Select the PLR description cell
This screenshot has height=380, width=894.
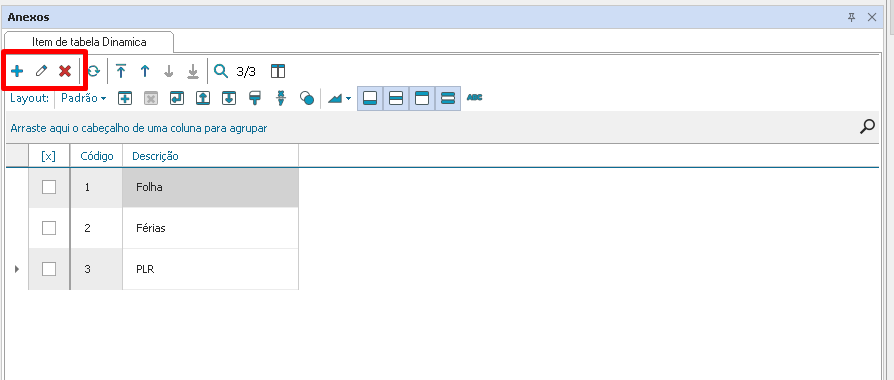pos(210,269)
